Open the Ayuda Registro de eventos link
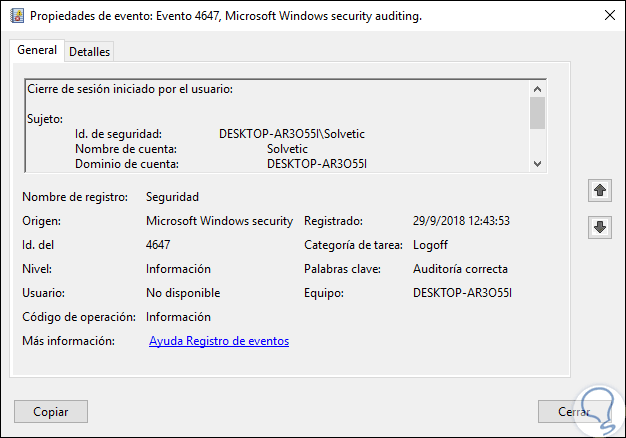This screenshot has height=438, width=626. coord(219,342)
